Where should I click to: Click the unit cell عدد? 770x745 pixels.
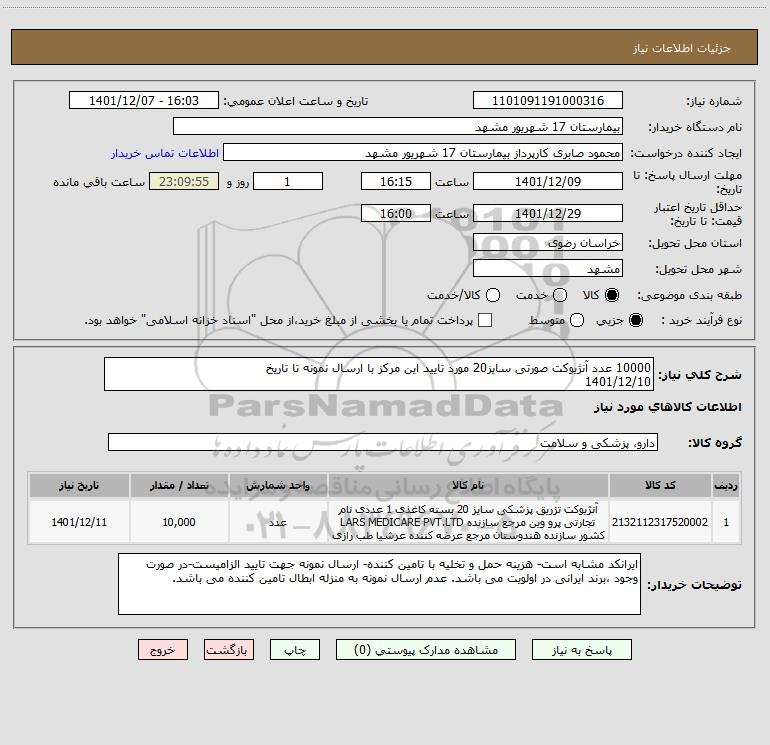click(278, 522)
